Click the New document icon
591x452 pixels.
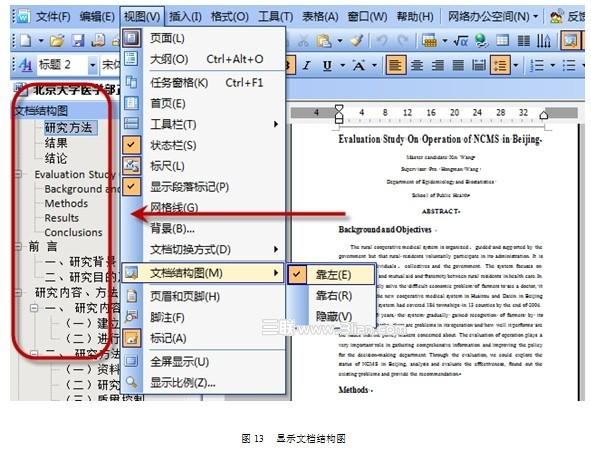[26, 41]
